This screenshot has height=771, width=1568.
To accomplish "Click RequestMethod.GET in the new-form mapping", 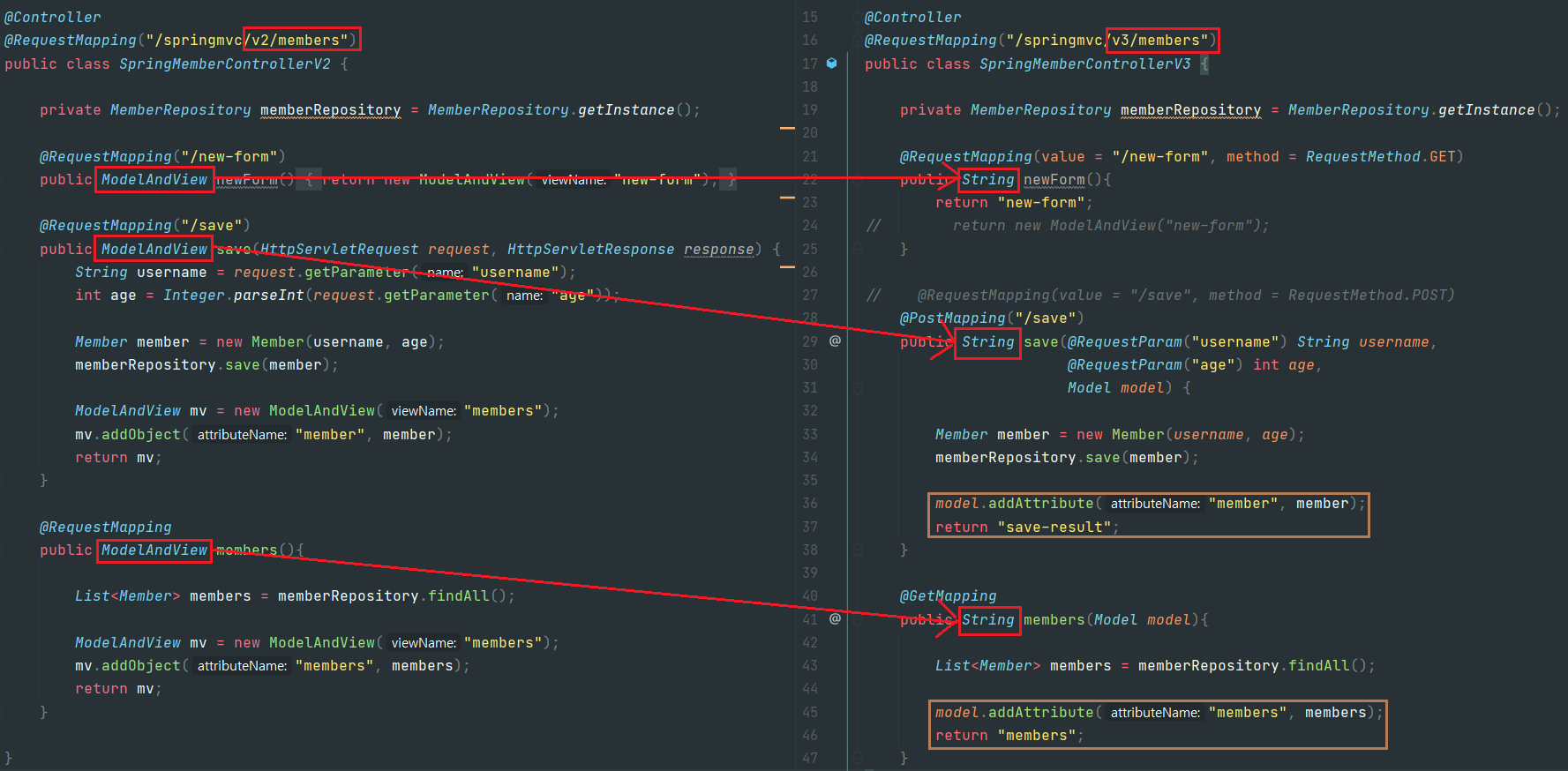I will [1381, 157].
